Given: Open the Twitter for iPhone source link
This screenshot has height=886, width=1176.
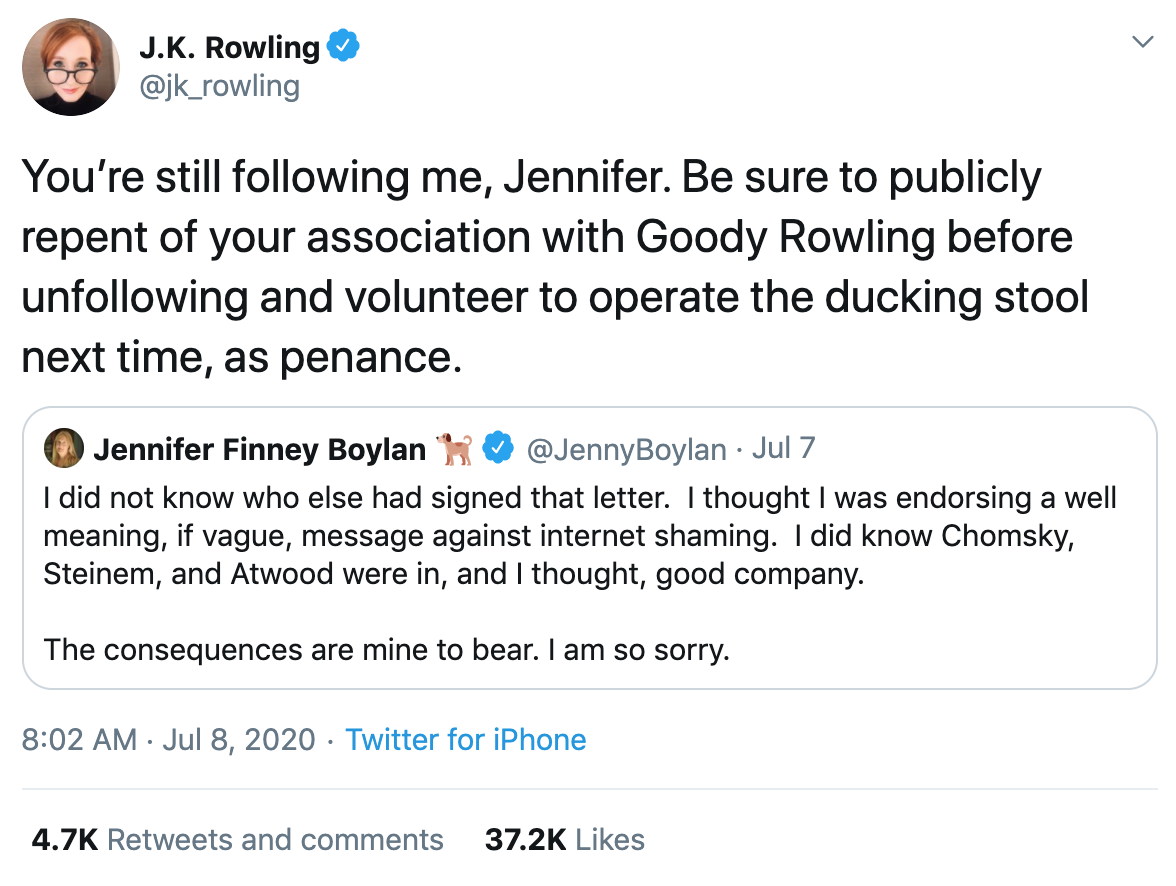Looking at the screenshot, I should (465, 740).
